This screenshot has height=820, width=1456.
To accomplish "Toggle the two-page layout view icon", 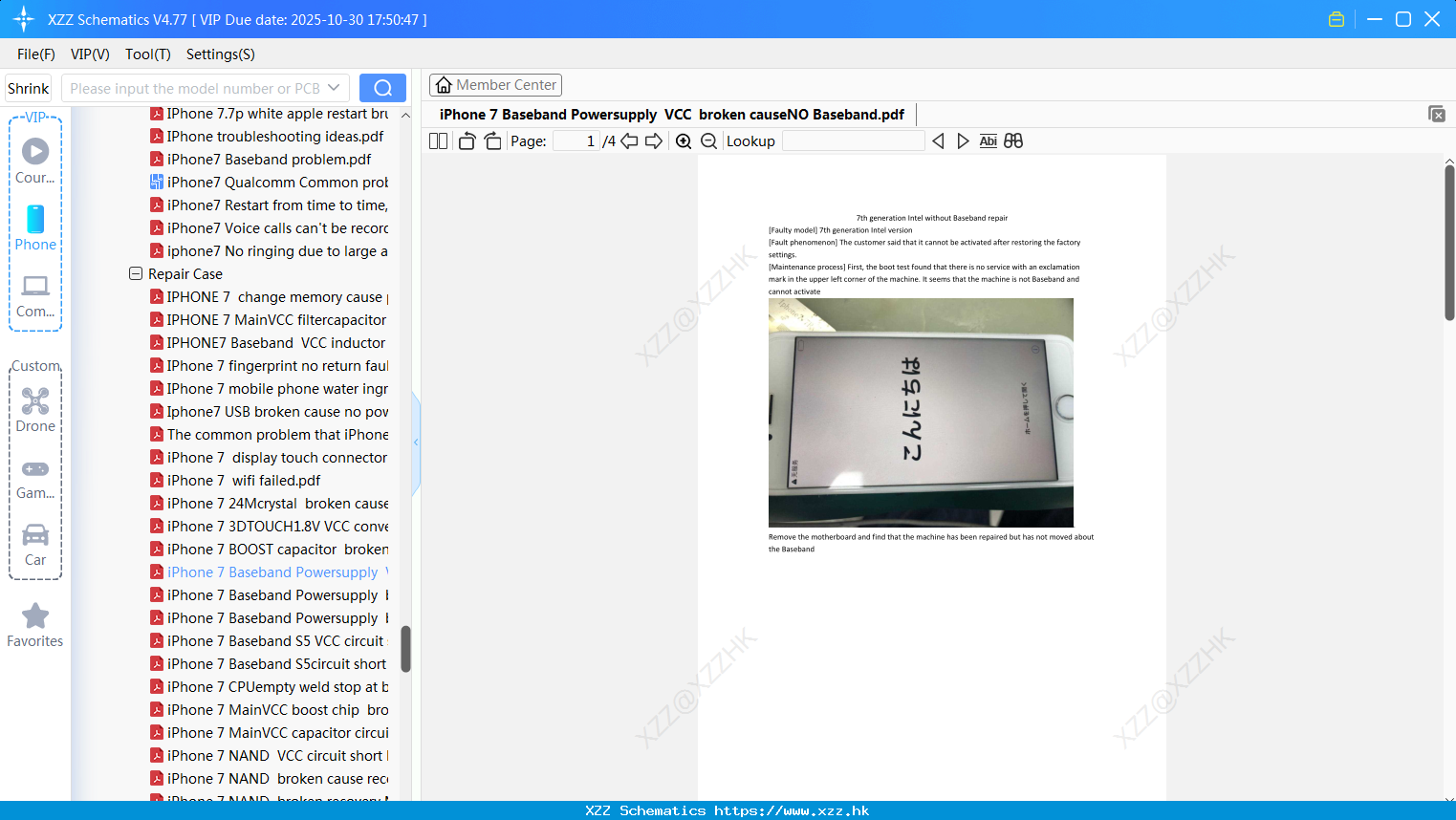I will (439, 141).
